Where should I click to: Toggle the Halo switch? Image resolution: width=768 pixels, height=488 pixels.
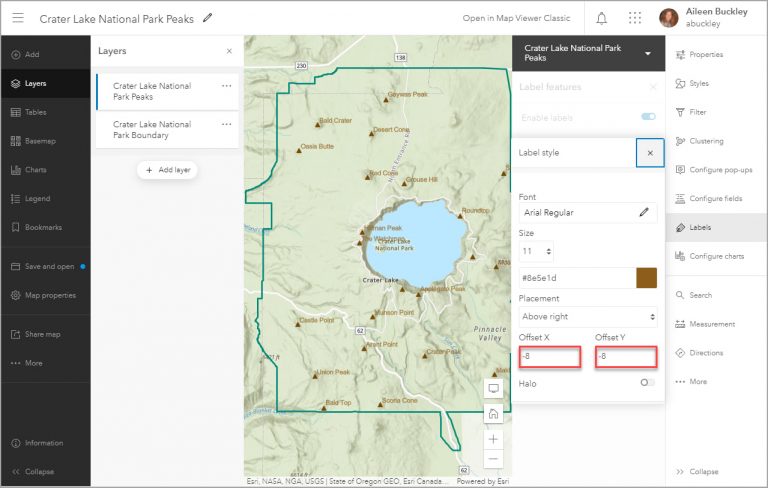coord(648,382)
